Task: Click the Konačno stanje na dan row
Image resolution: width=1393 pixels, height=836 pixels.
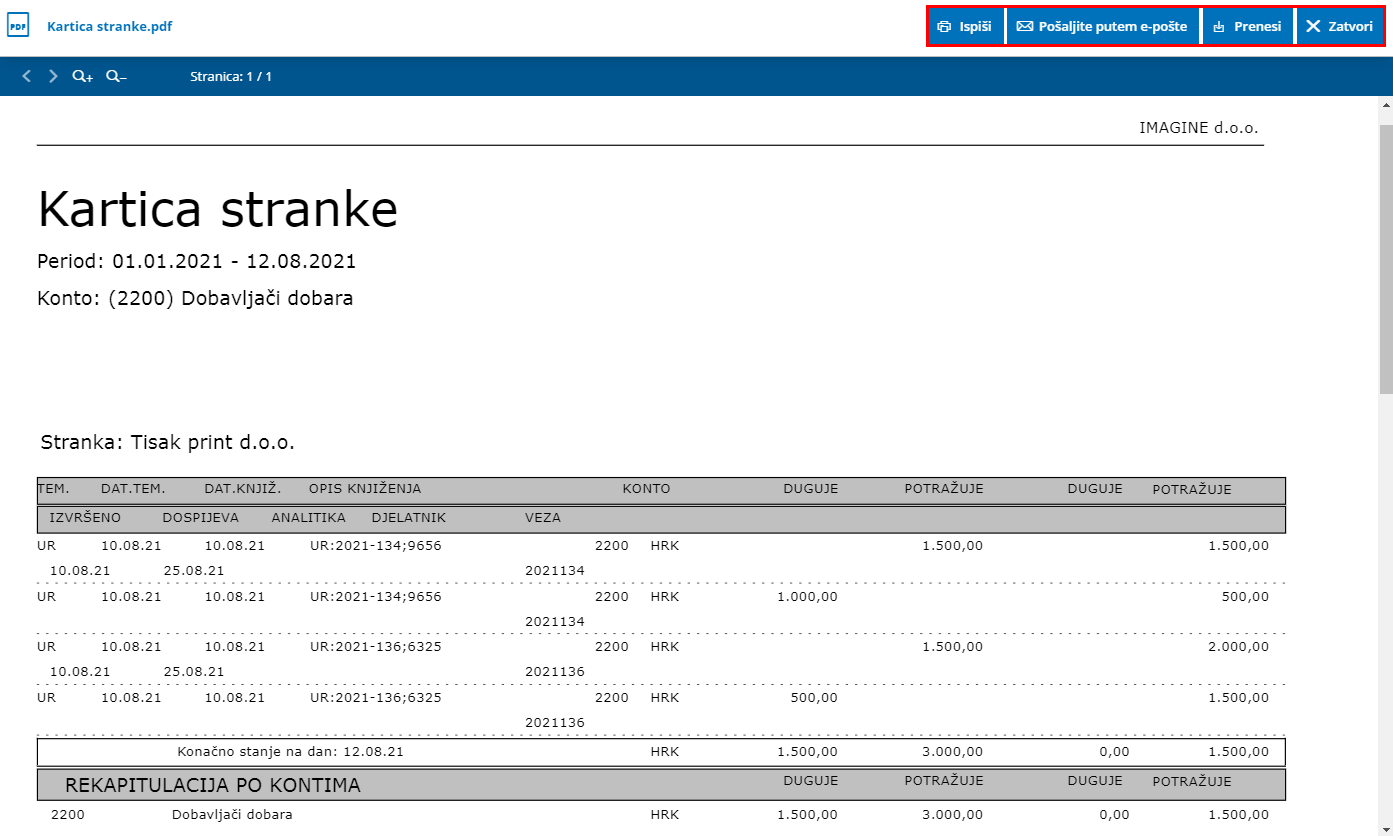Action: click(661, 751)
